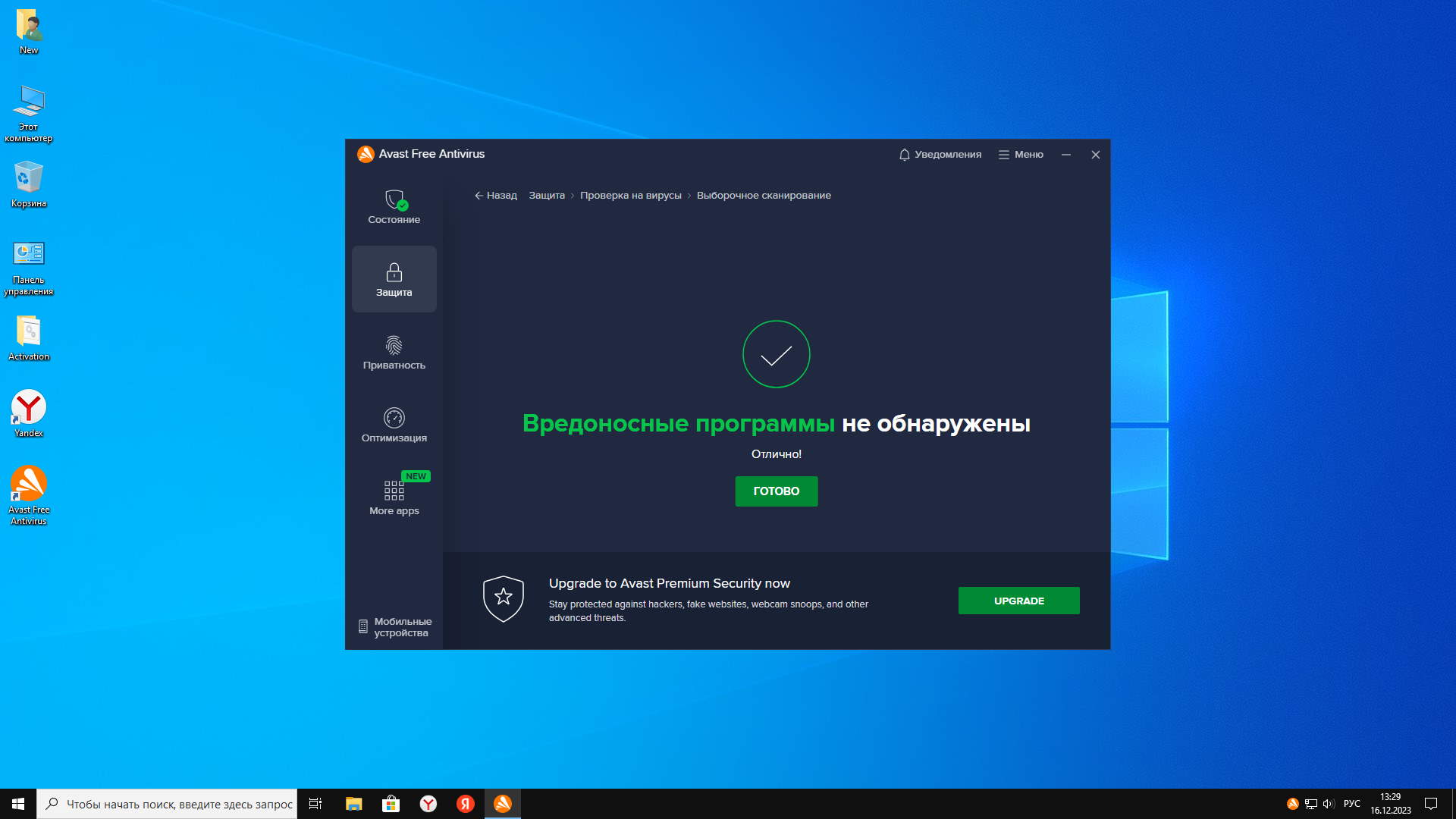Screen dimensions: 1456x819
Task: Open Мобильные устройства in sidebar
Action: (x=394, y=627)
